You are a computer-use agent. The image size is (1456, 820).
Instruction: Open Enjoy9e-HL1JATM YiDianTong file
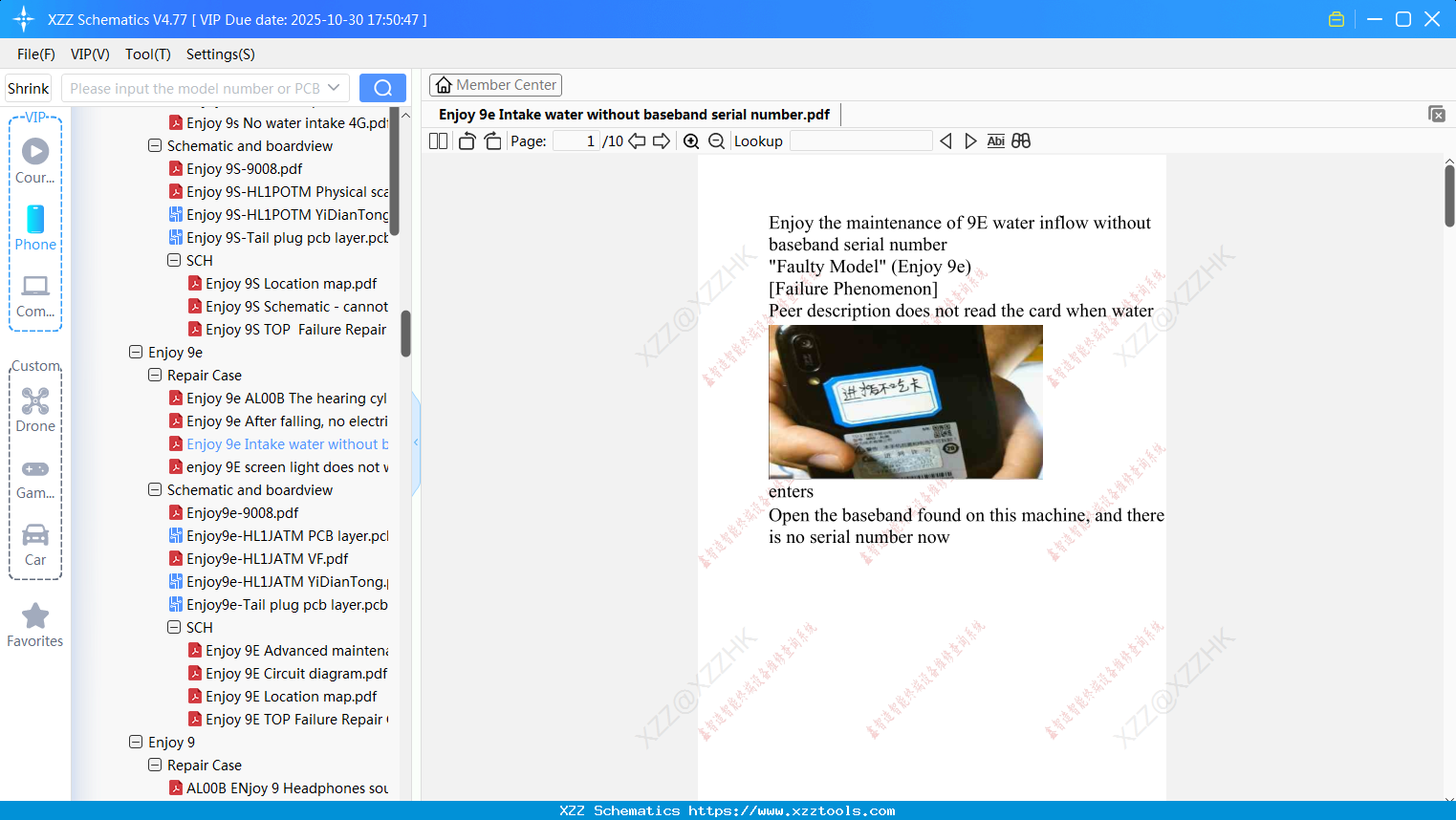click(x=278, y=581)
